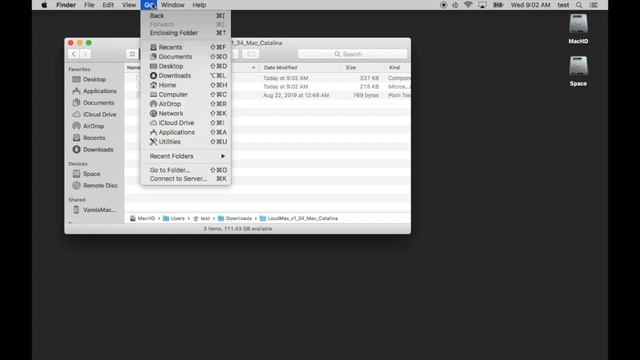Select Desktop in the Go menu
Image resolution: width=640 pixels, height=360 pixels.
point(186,66)
